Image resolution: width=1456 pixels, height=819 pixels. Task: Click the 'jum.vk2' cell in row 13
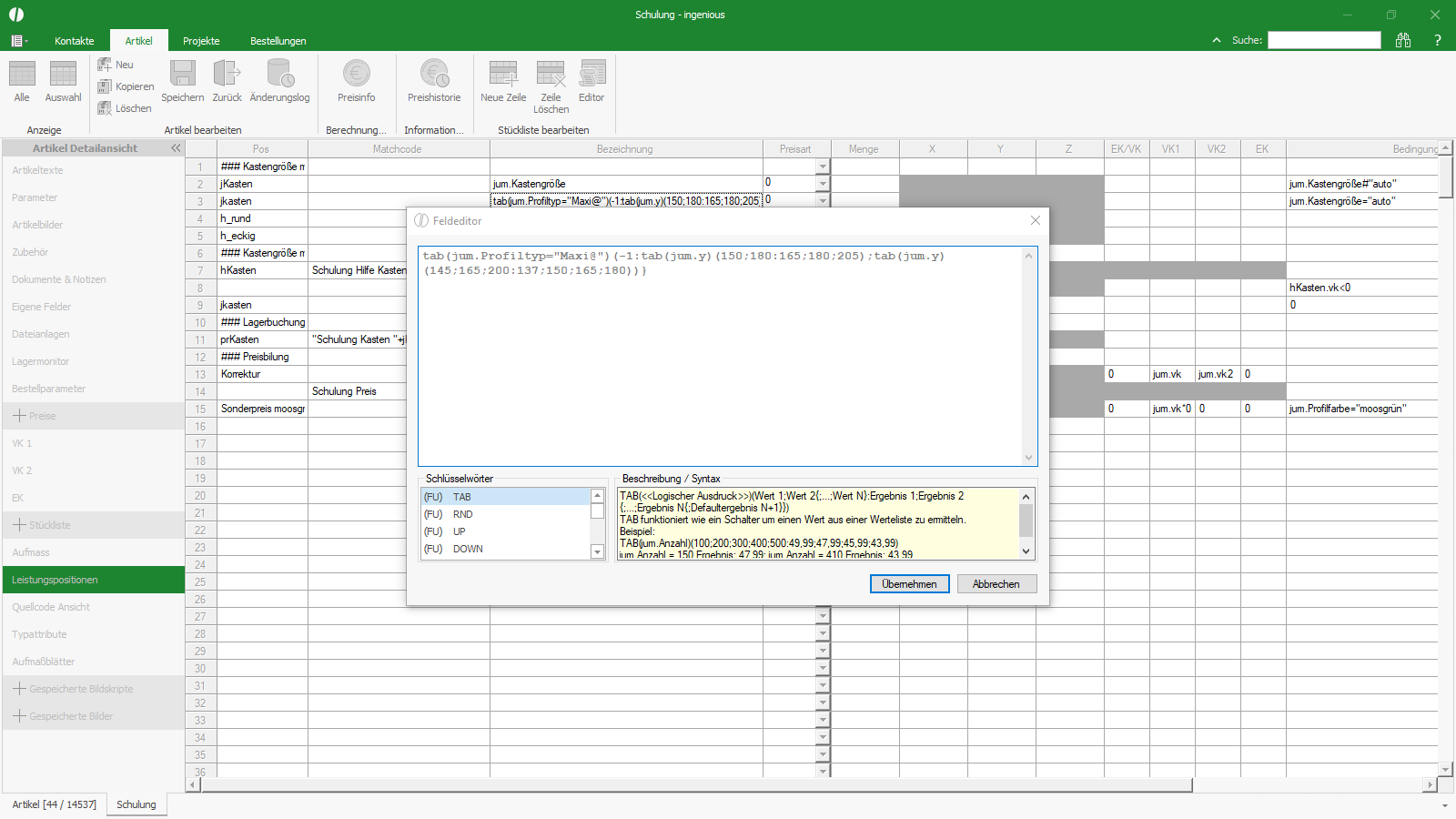(1218, 374)
